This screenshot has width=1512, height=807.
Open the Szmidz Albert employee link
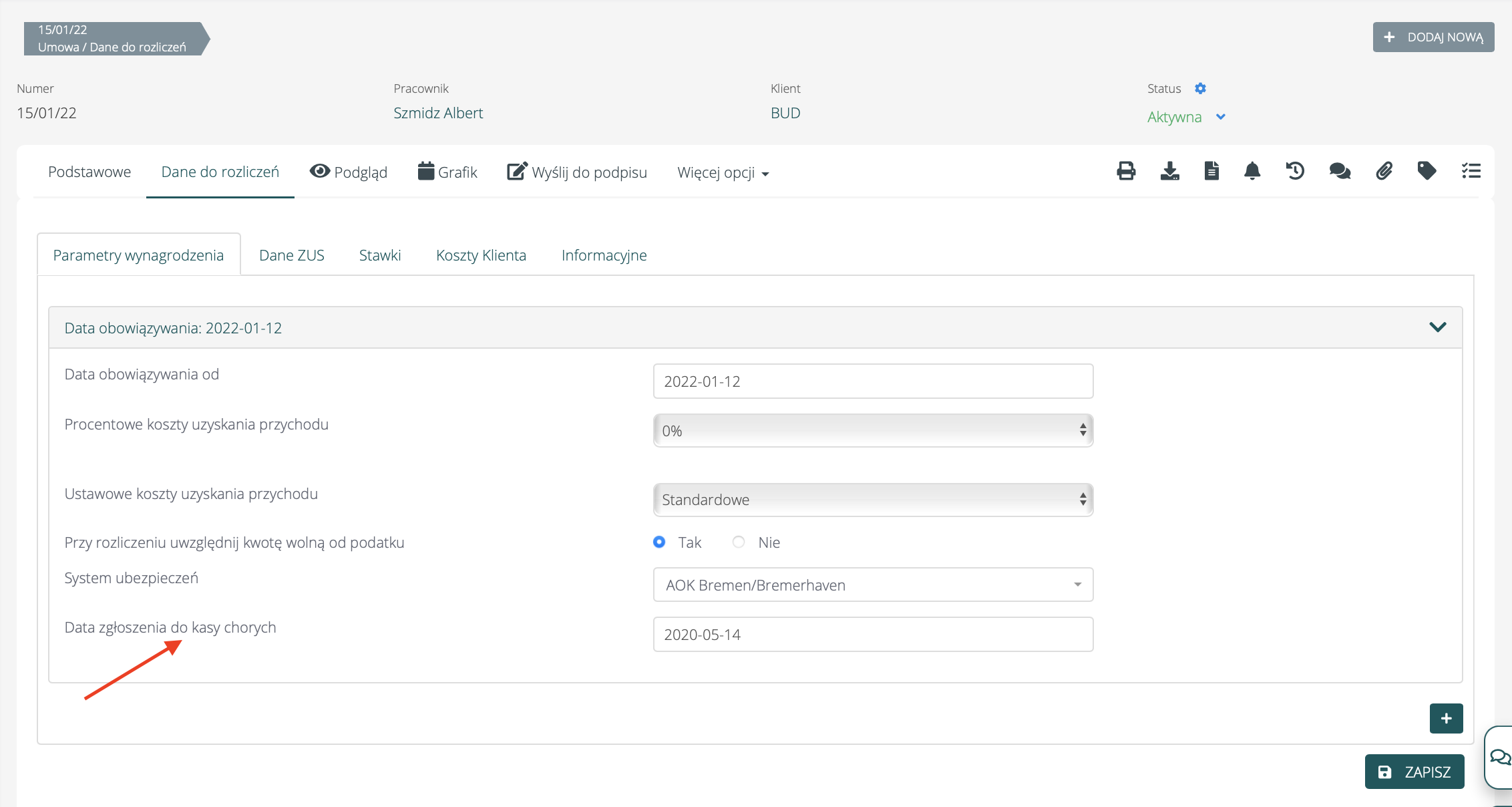coord(438,113)
